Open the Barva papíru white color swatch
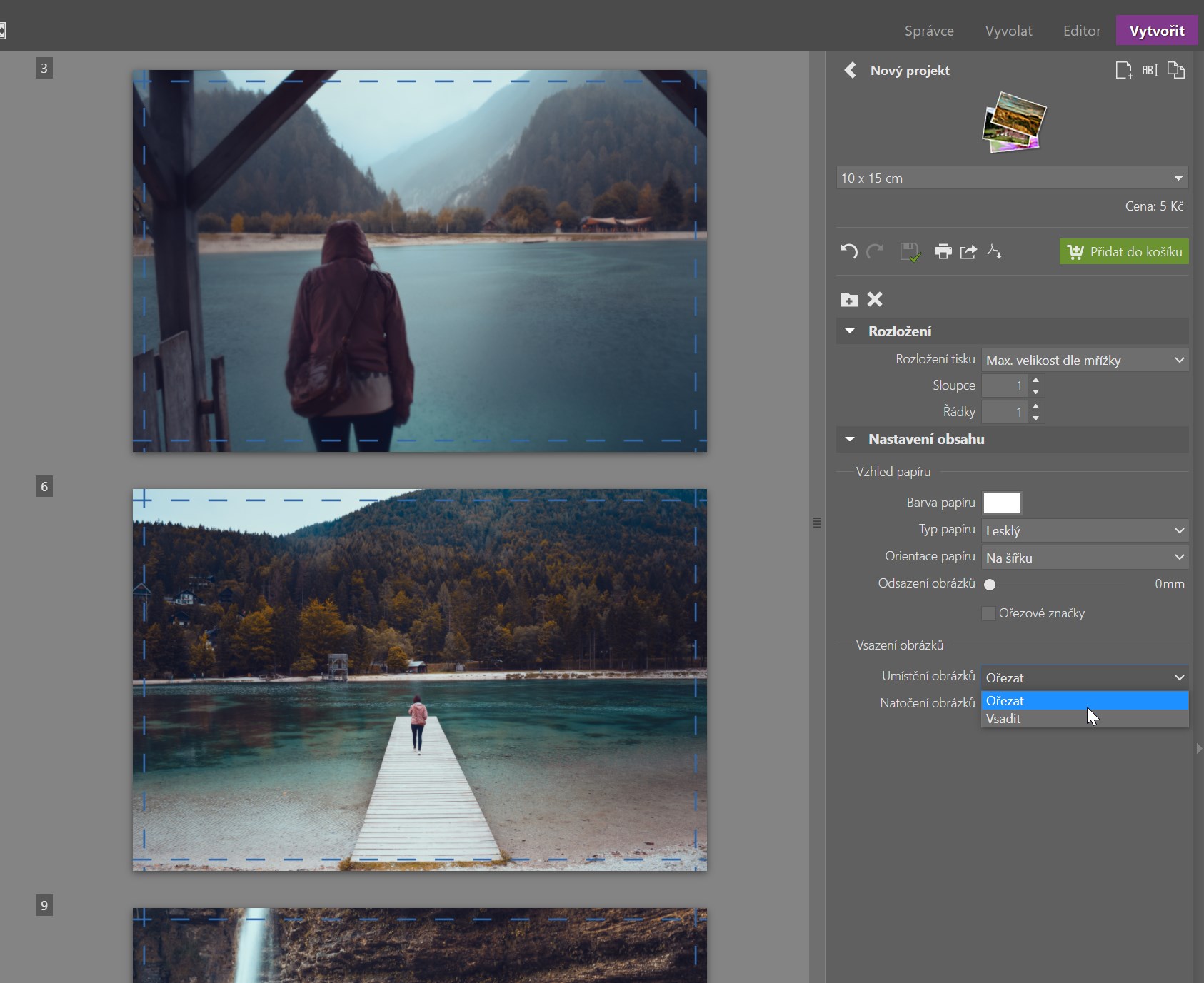The image size is (1204, 983). [1002, 503]
